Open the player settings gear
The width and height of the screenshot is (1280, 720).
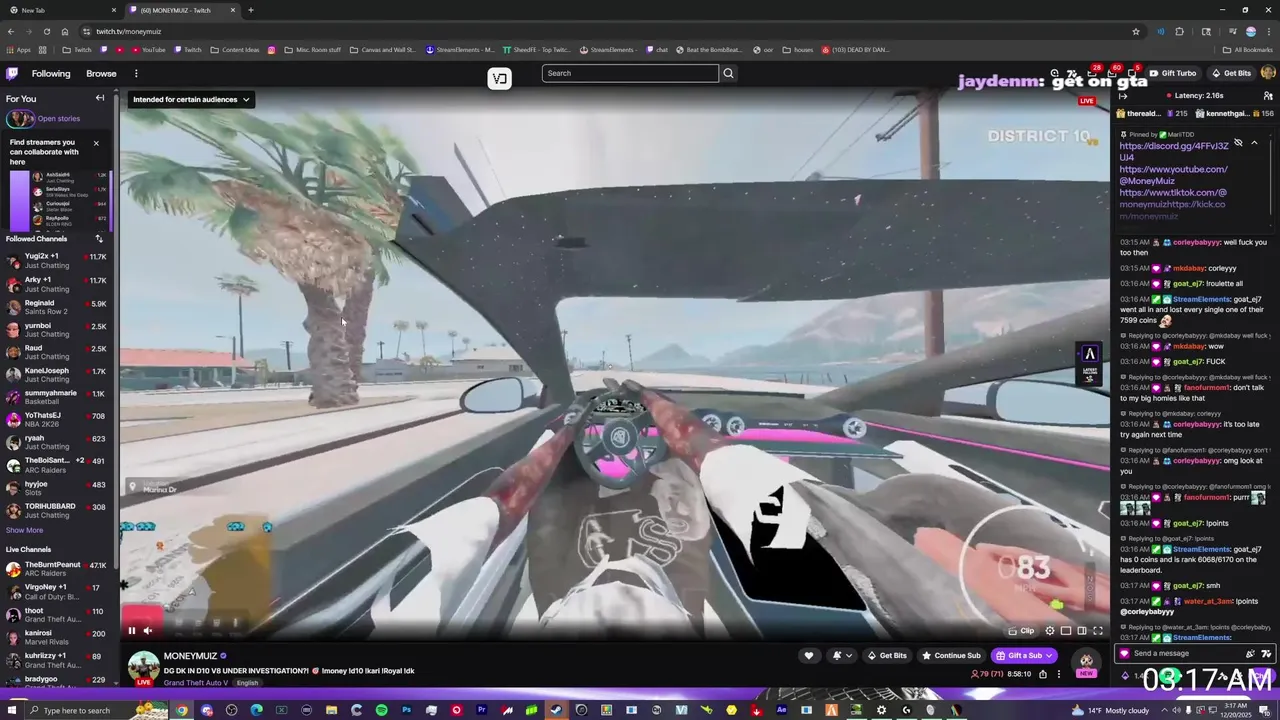pyautogui.click(x=1050, y=631)
